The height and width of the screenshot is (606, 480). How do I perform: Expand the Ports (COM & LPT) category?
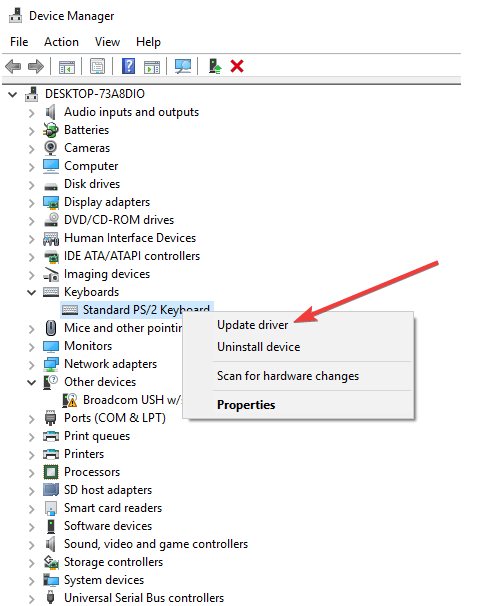click(x=32, y=419)
